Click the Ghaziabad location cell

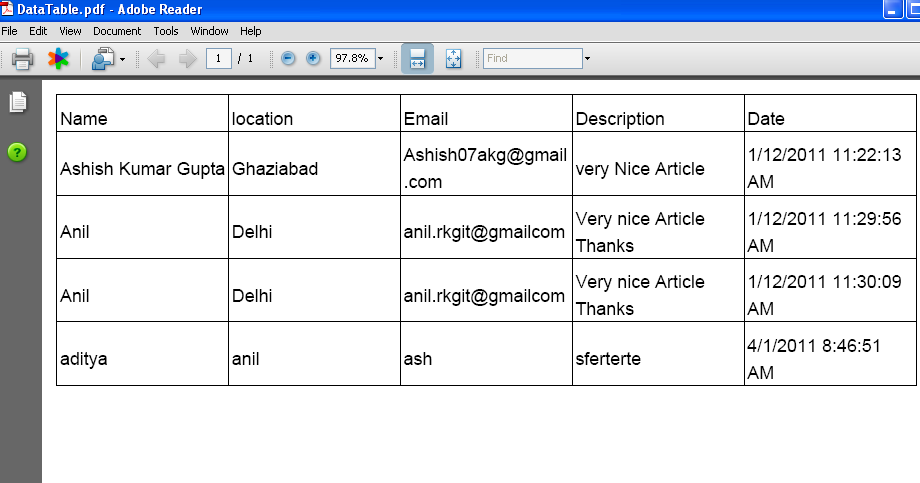click(314, 164)
